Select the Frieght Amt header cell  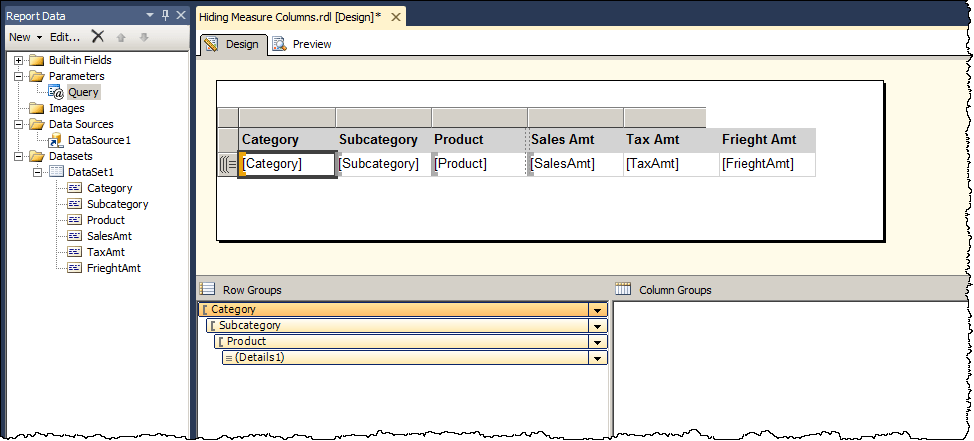[768, 140]
